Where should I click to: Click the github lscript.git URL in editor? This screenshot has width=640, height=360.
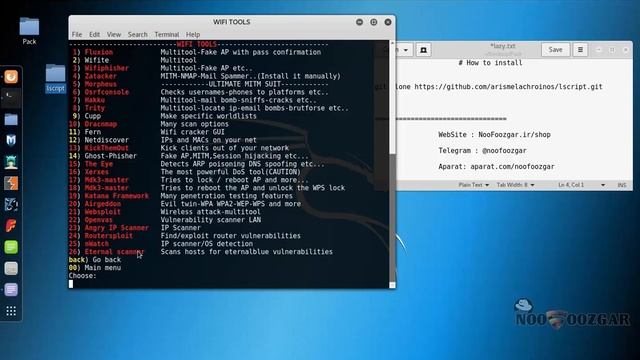(x=508, y=87)
